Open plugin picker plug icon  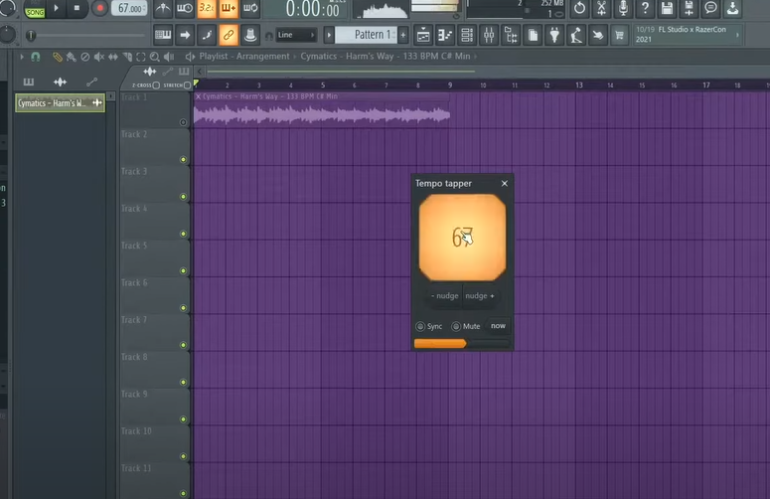[x=554, y=35]
